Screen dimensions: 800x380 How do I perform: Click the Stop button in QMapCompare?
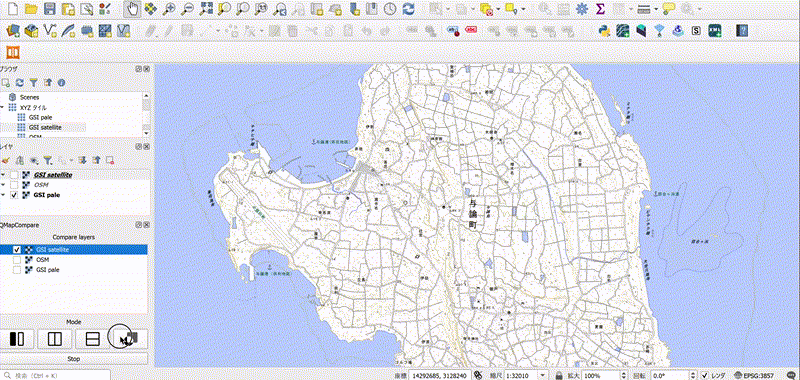click(x=74, y=359)
